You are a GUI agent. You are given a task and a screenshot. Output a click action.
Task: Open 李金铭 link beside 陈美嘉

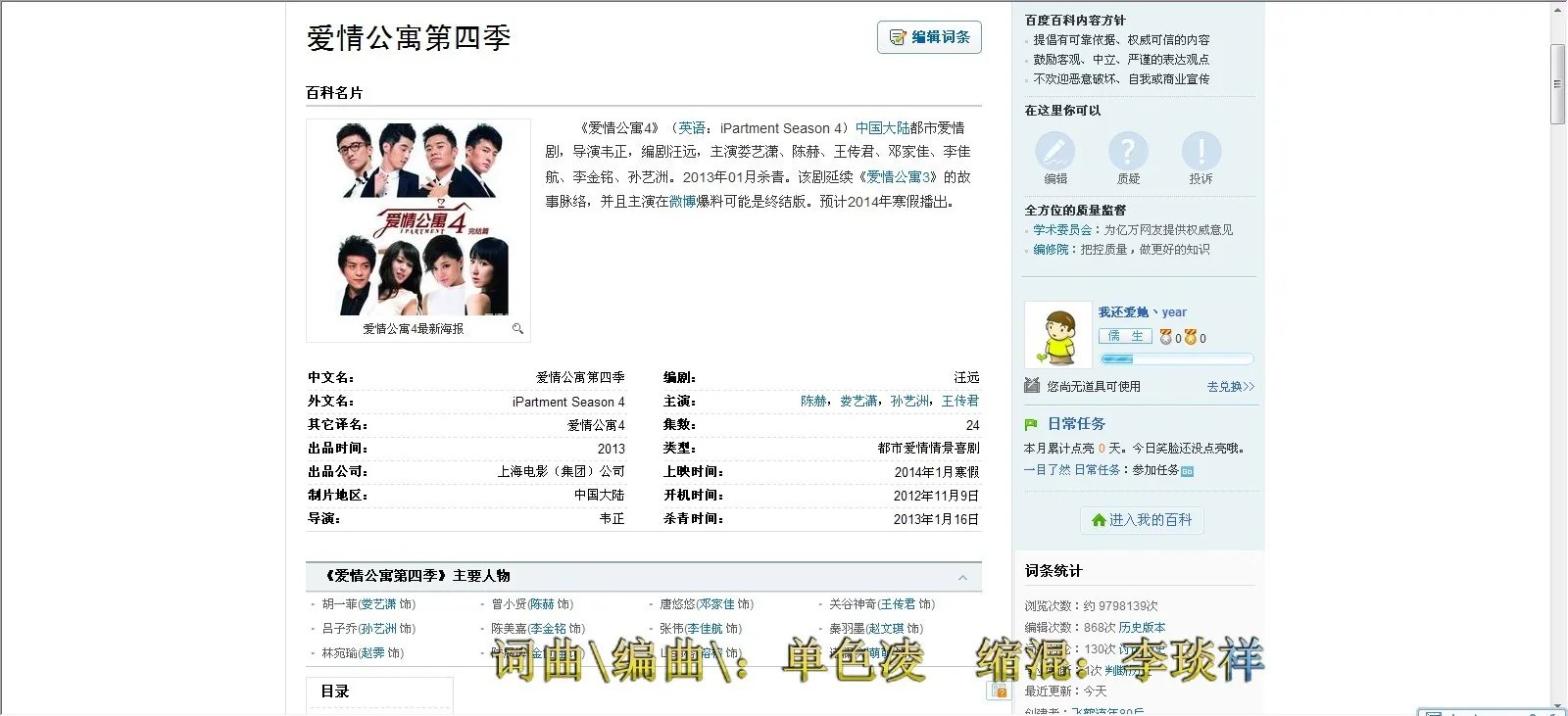[x=549, y=629]
